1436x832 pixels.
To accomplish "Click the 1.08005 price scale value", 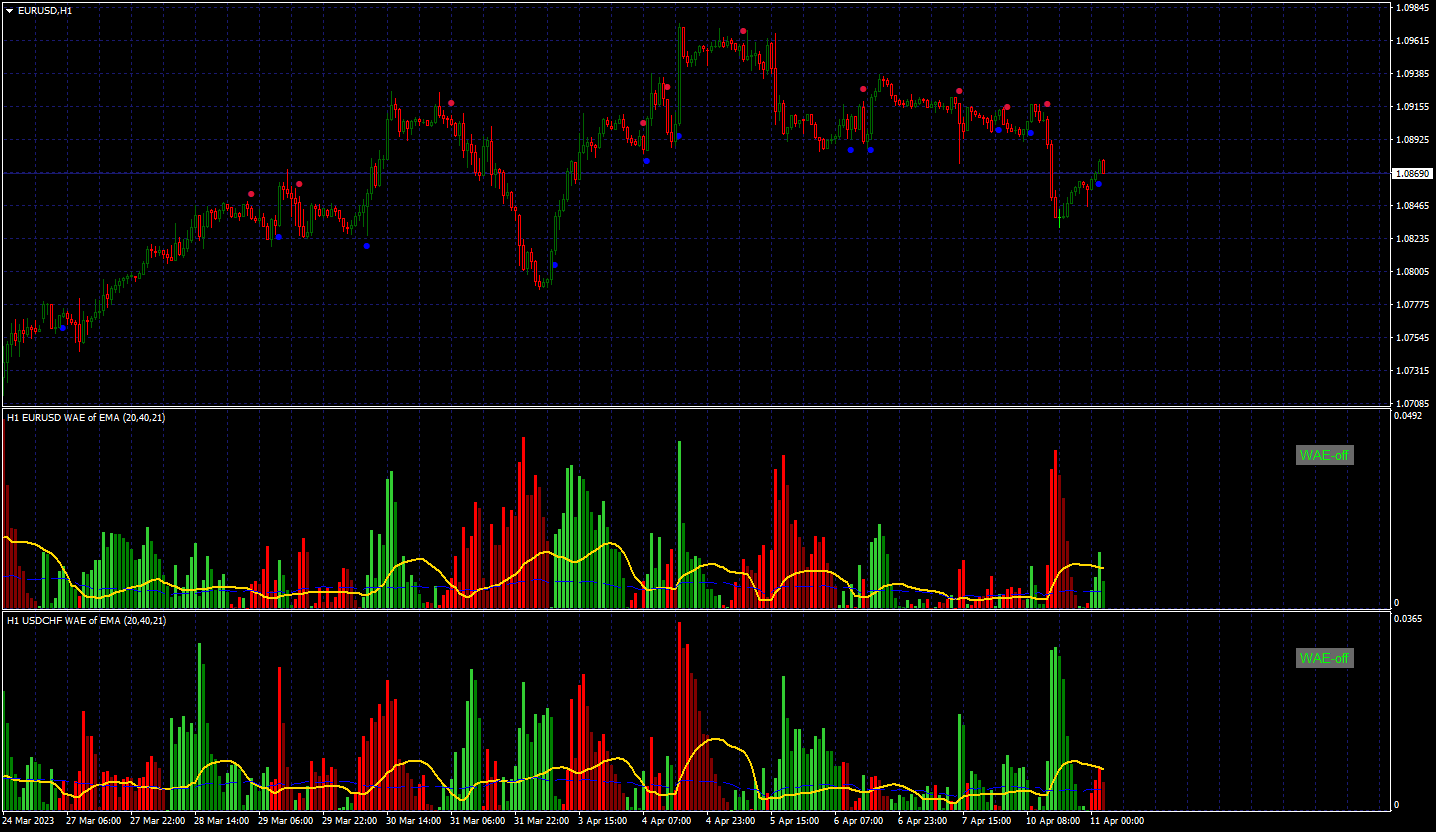I will click(x=1413, y=271).
